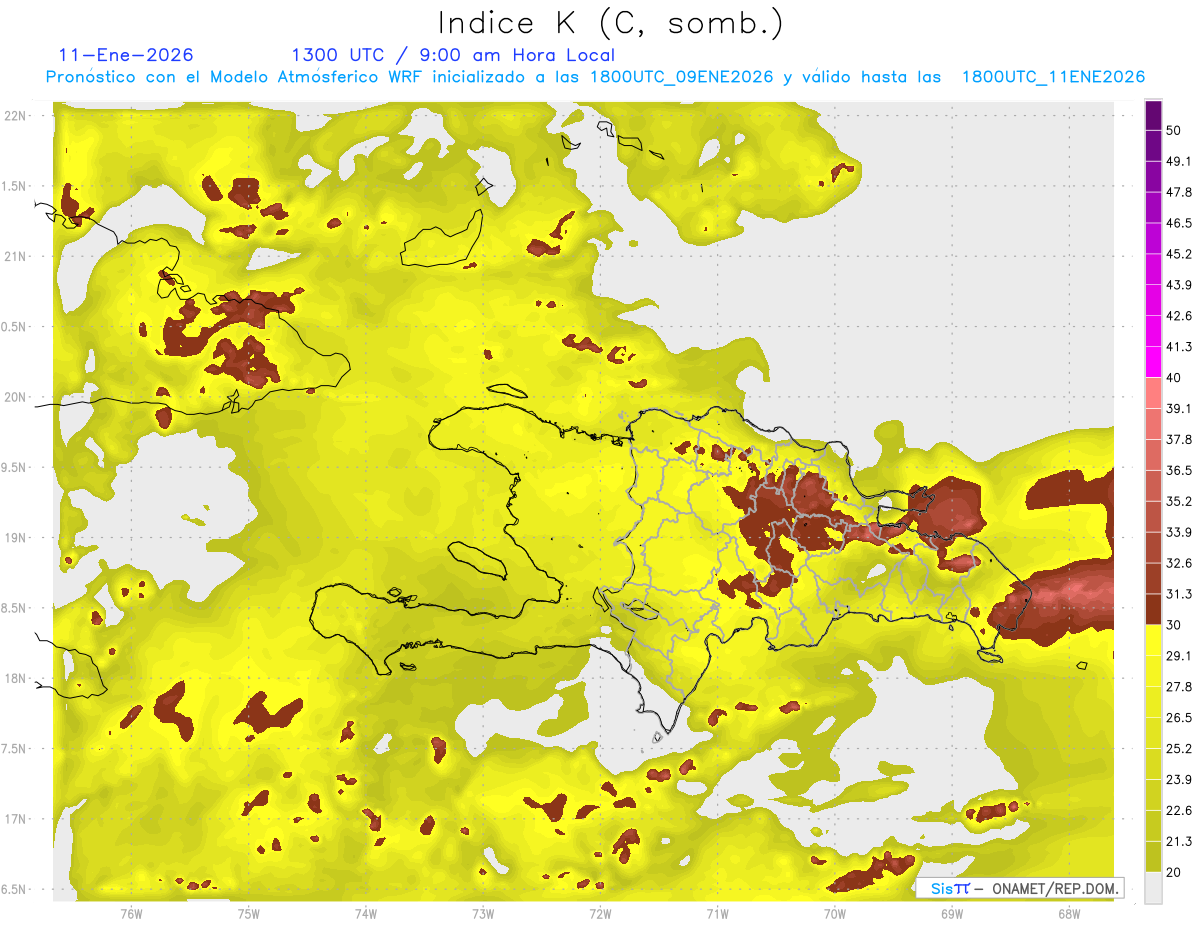The width and height of the screenshot is (1200, 927).
Task: Click the 68W longitude axis label
Action: pyautogui.click(x=1069, y=913)
